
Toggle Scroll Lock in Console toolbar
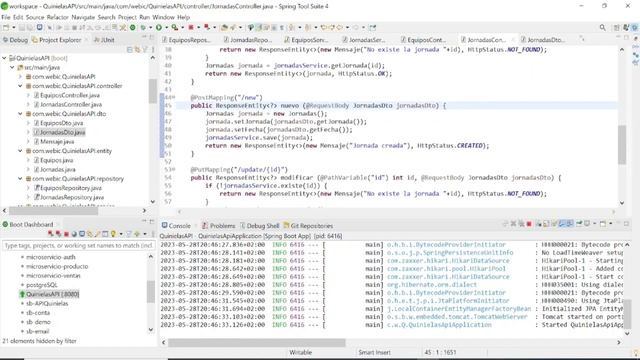[546, 224]
